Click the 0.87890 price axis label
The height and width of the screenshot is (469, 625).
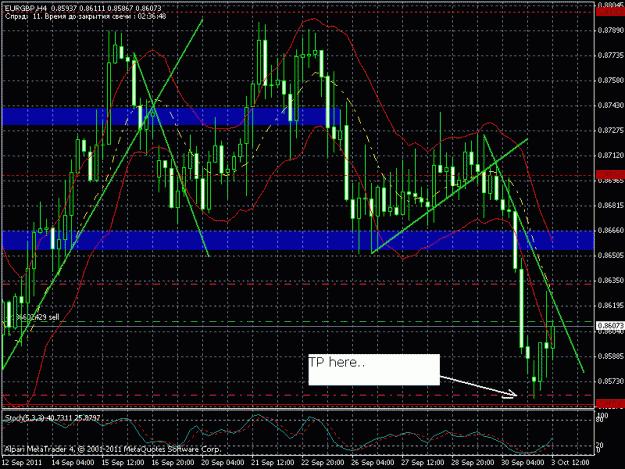[610, 30]
